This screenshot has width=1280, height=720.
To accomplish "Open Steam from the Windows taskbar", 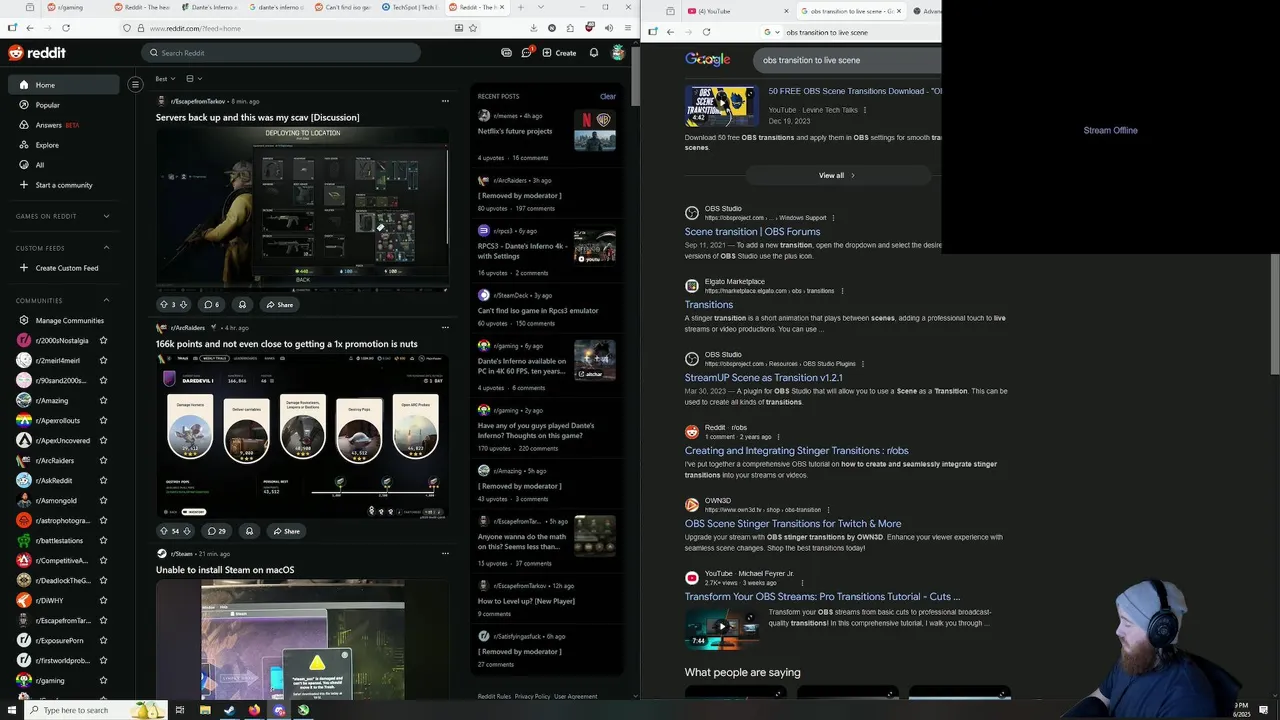I will [229, 710].
